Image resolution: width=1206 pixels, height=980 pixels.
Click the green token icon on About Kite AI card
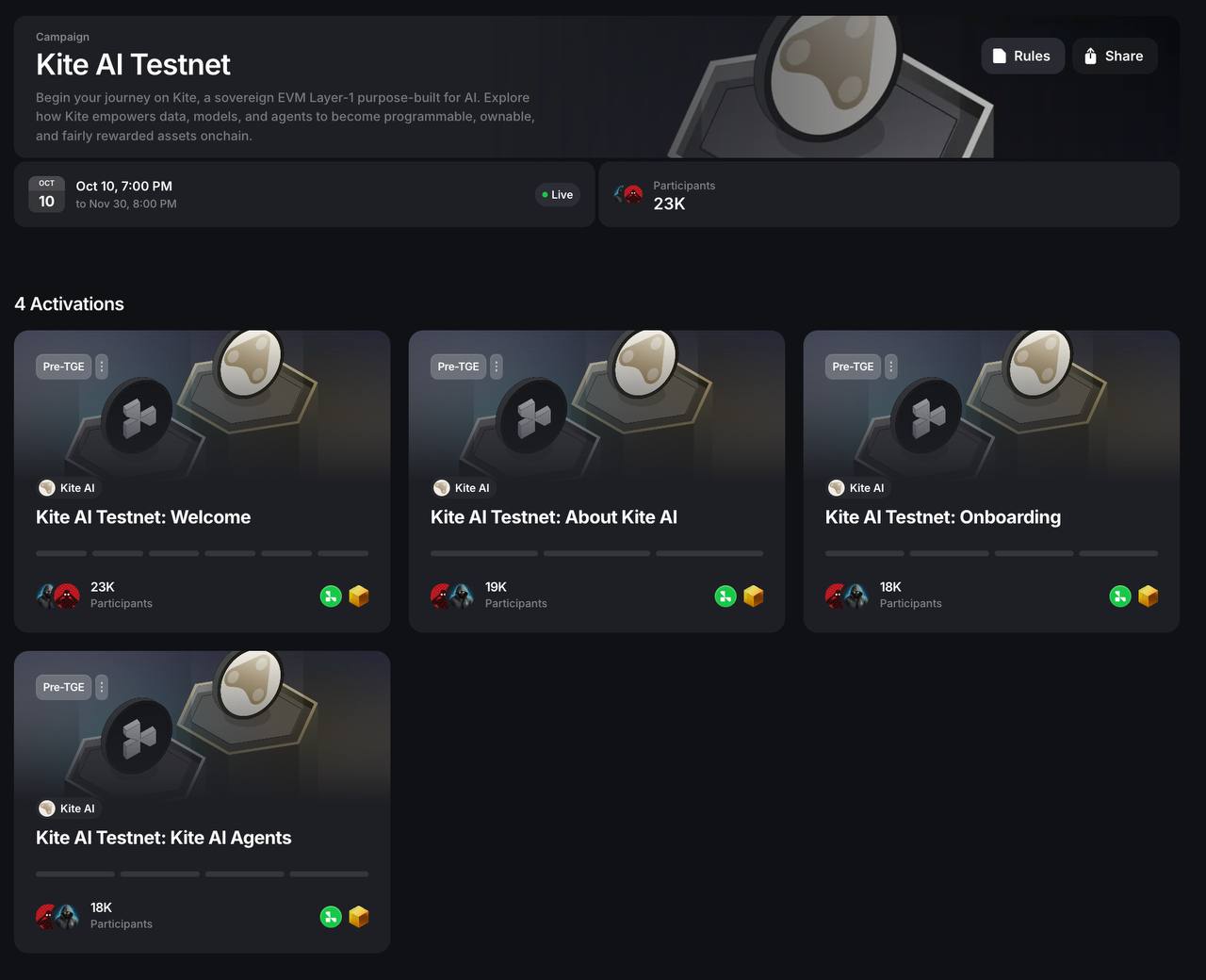725,596
